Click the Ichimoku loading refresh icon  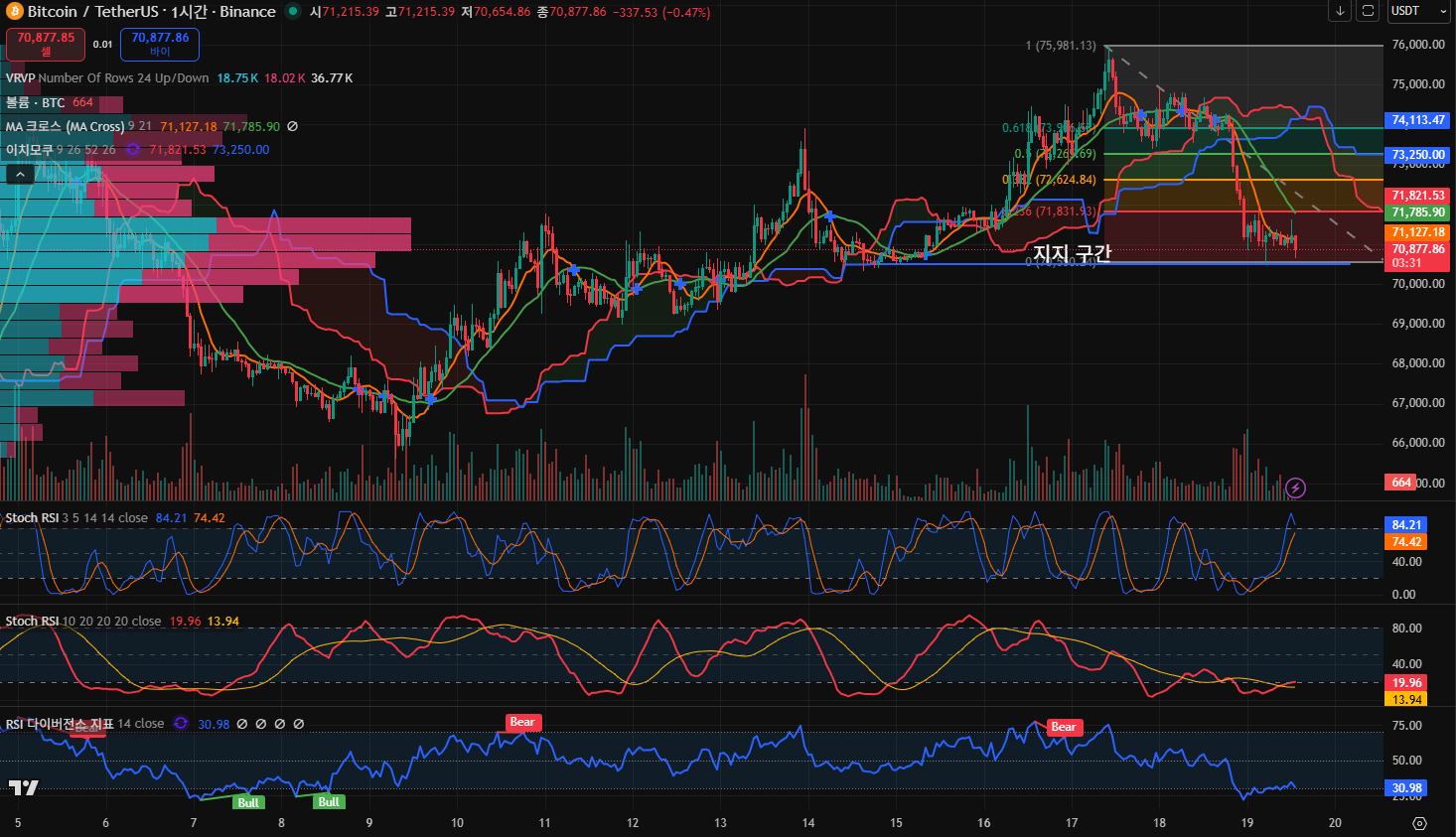point(133,150)
